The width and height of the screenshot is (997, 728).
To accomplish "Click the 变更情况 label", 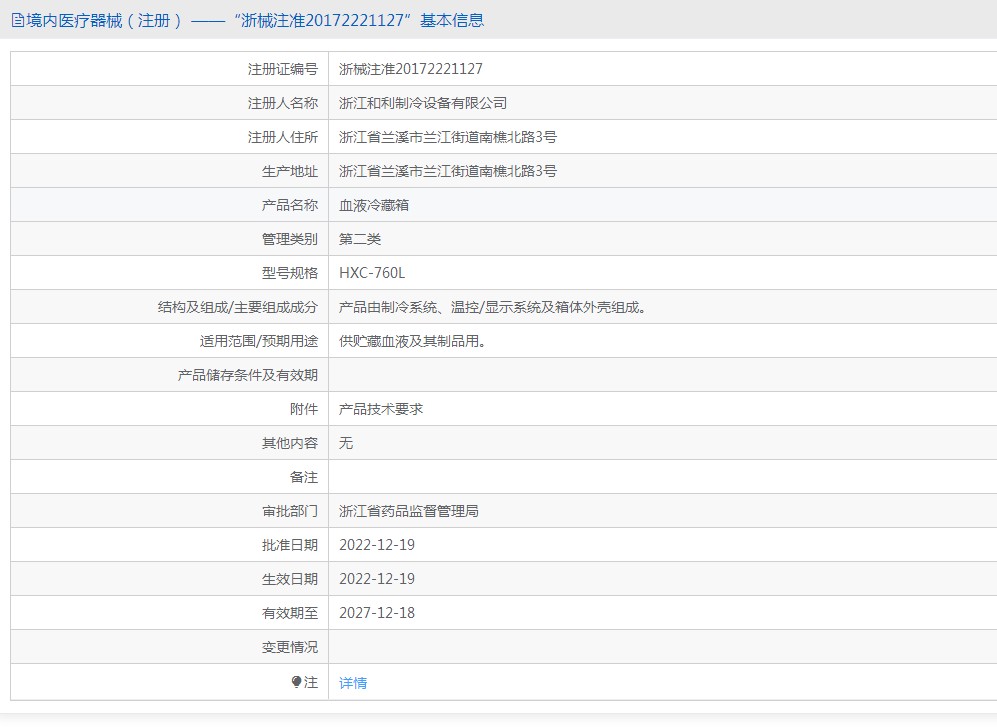I will click(290, 647).
